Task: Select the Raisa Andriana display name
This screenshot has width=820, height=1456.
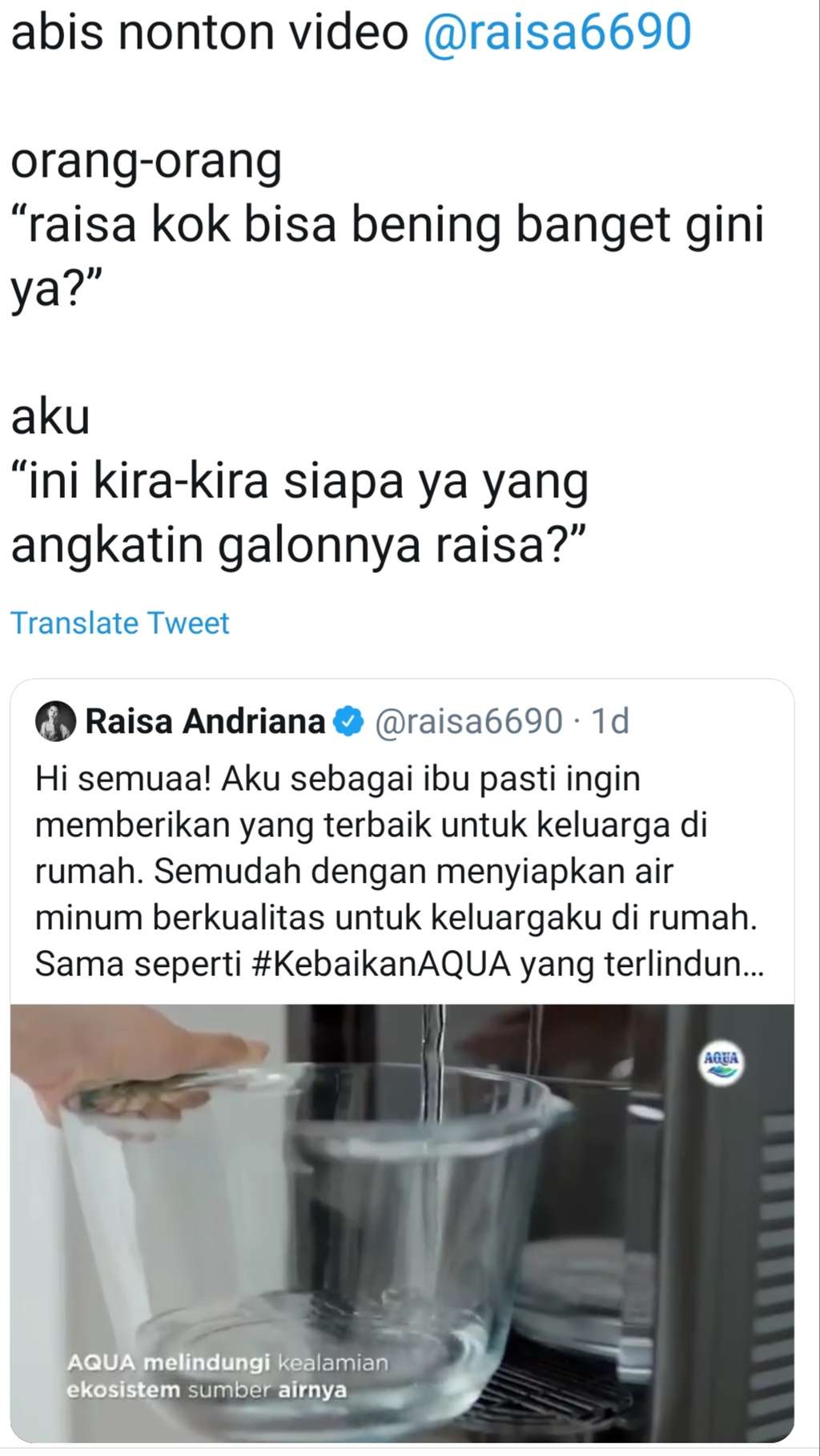Action: [x=205, y=721]
